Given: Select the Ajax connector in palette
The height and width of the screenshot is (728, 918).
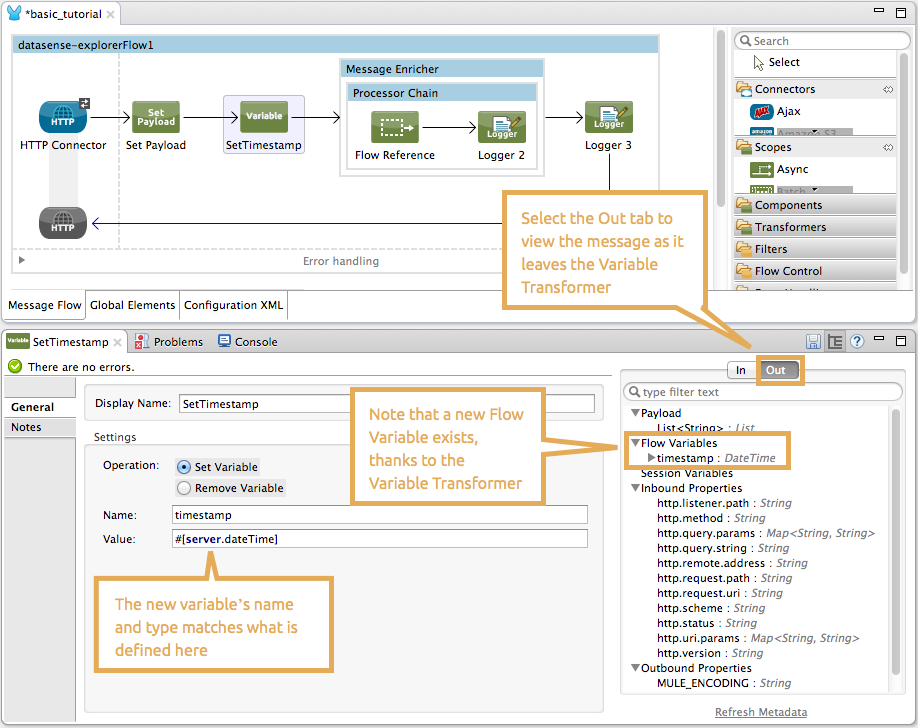Looking at the screenshot, I should 762,112.
